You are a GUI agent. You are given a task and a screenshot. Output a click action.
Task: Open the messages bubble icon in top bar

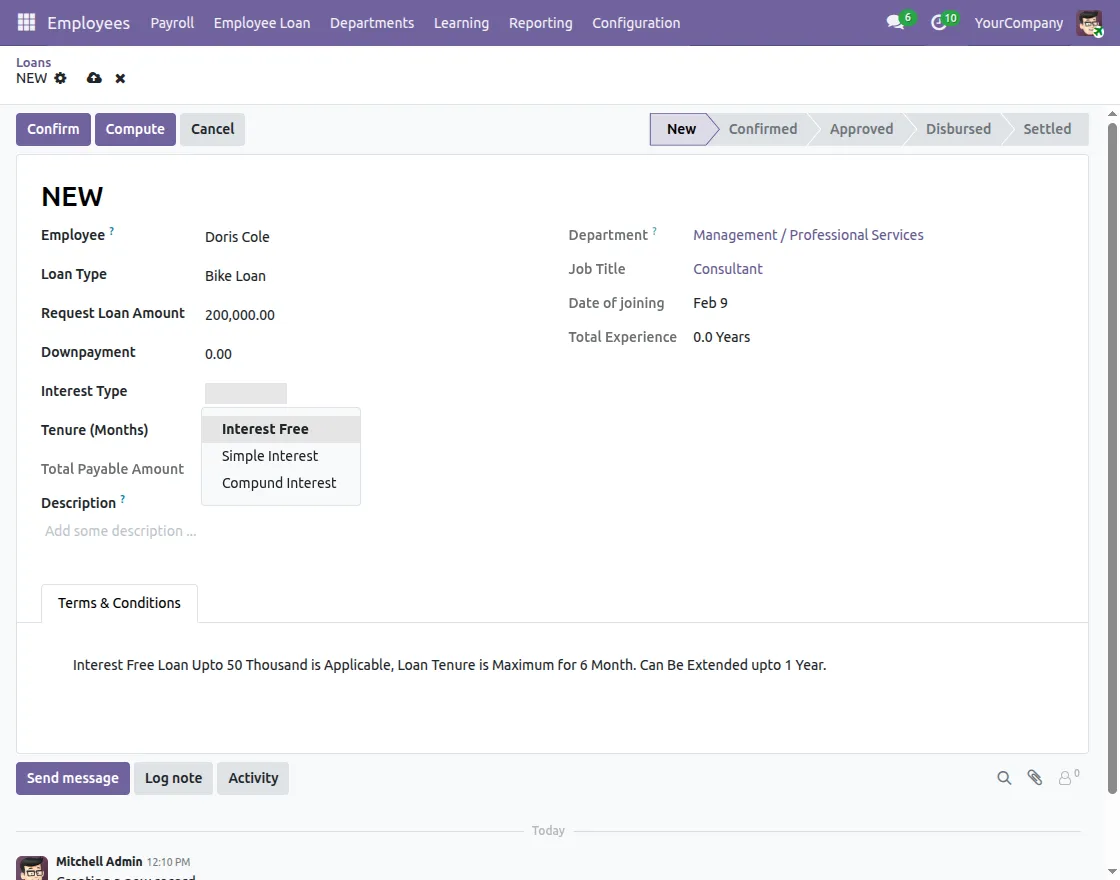(893, 22)
